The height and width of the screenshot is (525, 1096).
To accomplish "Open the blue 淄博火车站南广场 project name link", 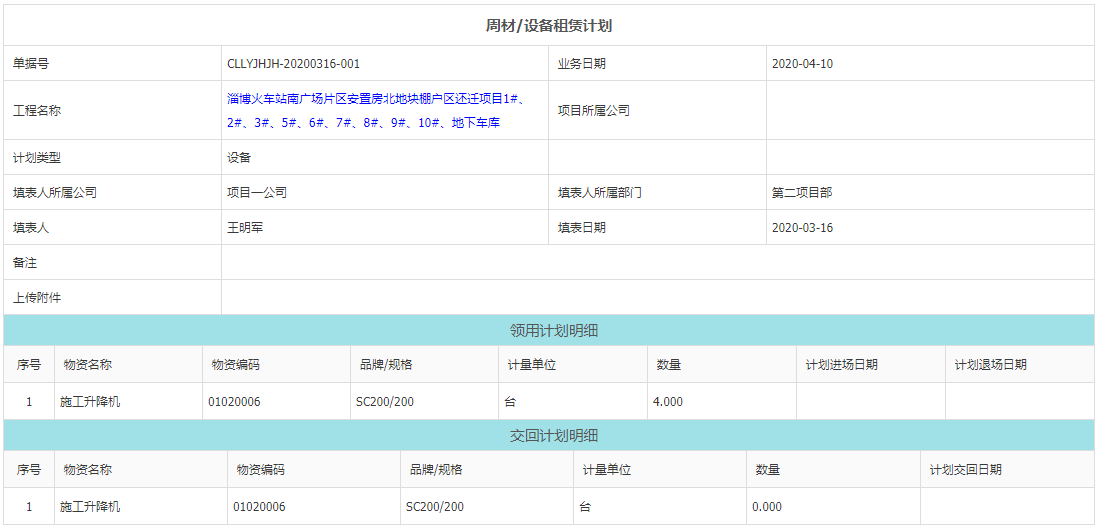I will pyautogui.click(x=376, y=110).
